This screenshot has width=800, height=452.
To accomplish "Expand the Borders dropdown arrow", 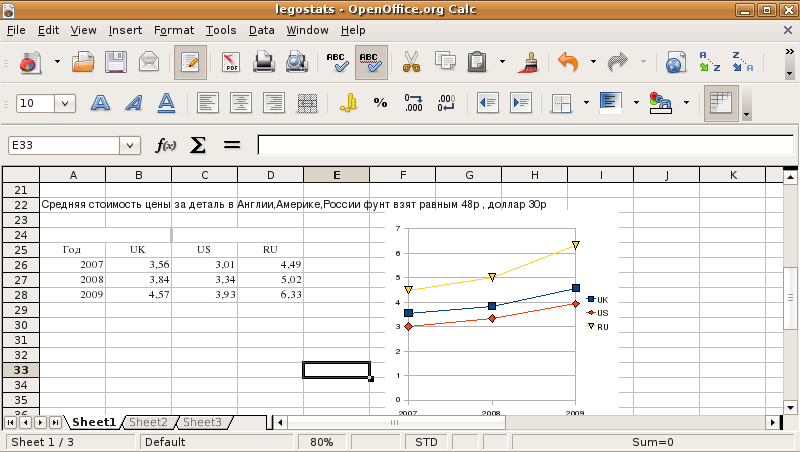I will pos(586,104).
